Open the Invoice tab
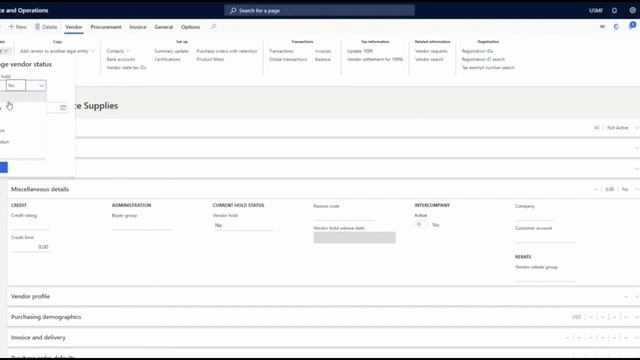The image size is (640, 360). tap(138, 27)
